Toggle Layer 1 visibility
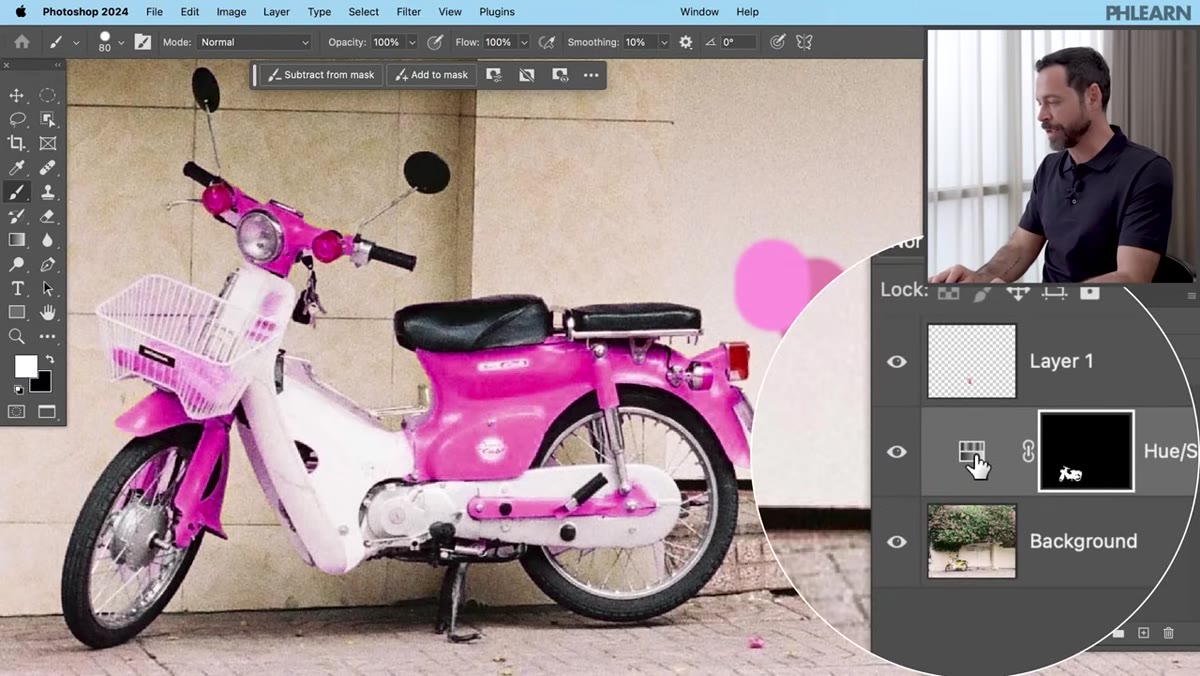Viewport: 1200px width, 676px height. pyautogui.click(x=897, y=361)
